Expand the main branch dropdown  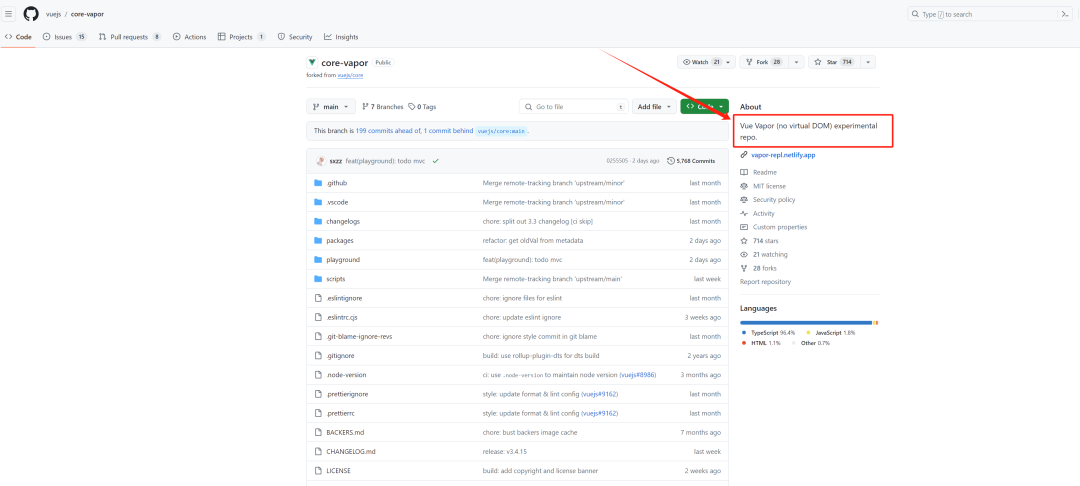[x=331, y=107]
